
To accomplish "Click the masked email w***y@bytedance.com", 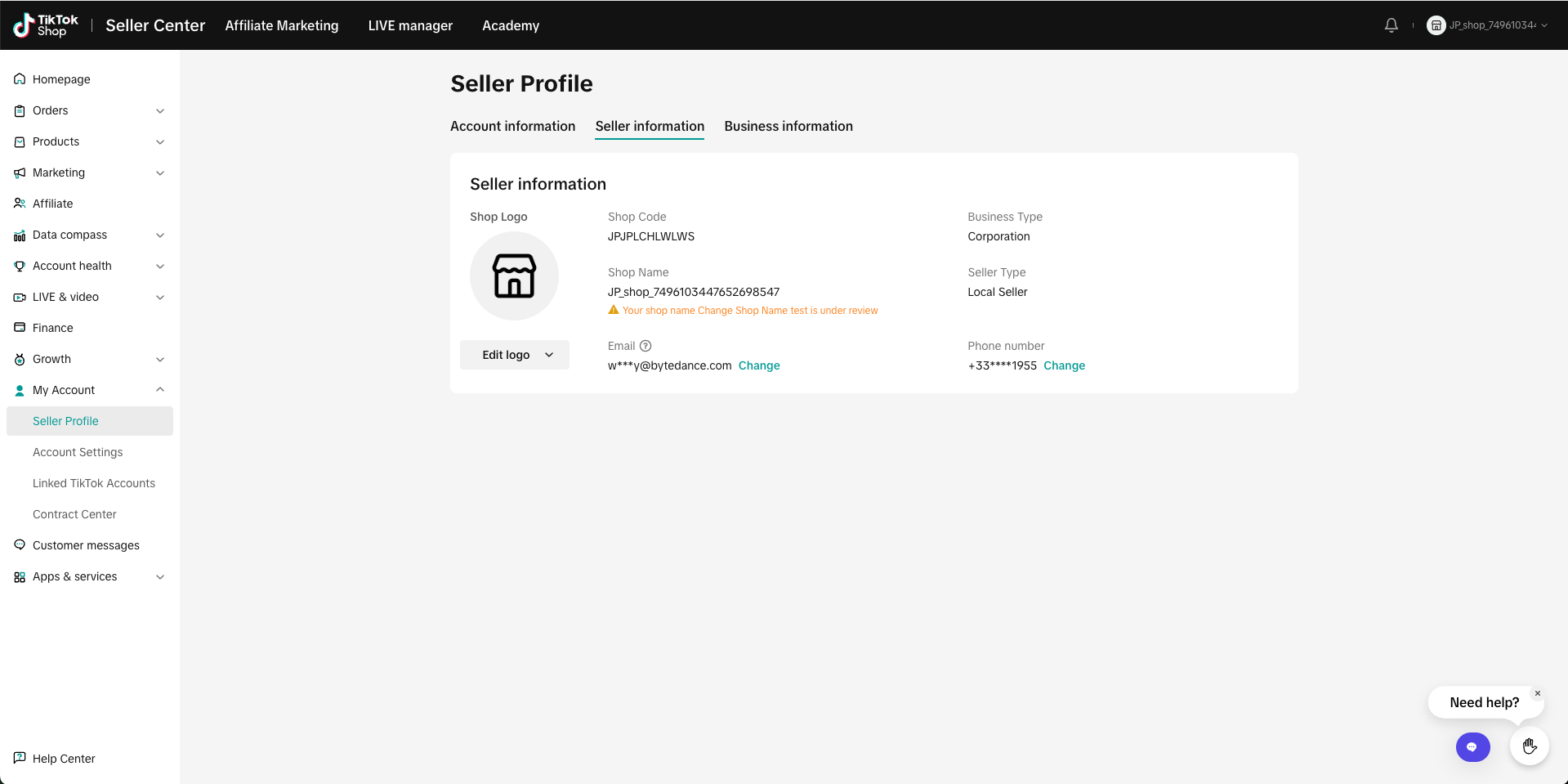I will pyautogui.click(x=670, y=365).
